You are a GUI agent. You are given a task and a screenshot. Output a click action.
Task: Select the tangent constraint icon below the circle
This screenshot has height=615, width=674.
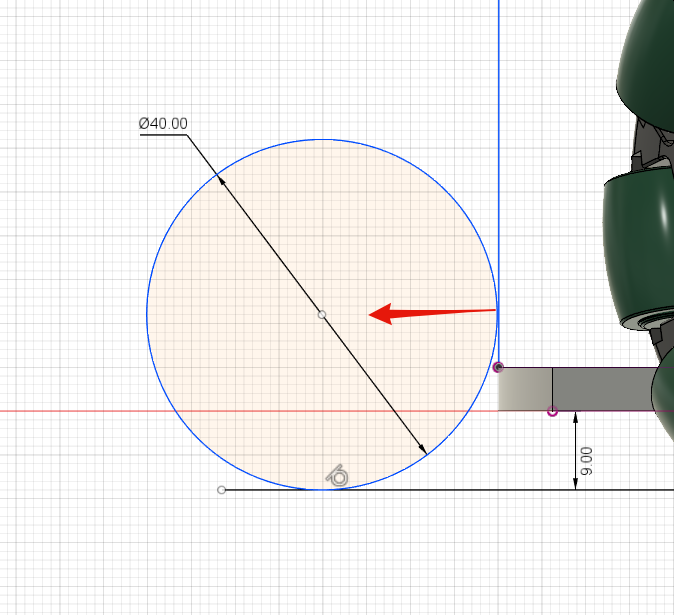(x=338, y=476)
